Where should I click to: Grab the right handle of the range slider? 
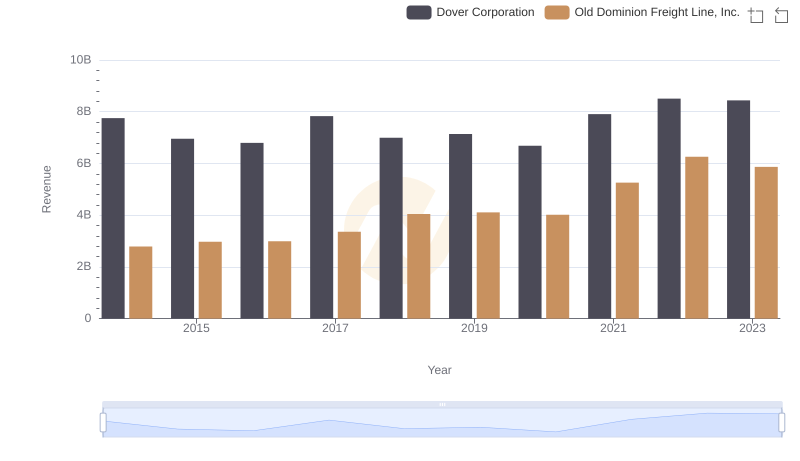pos(782,423)
